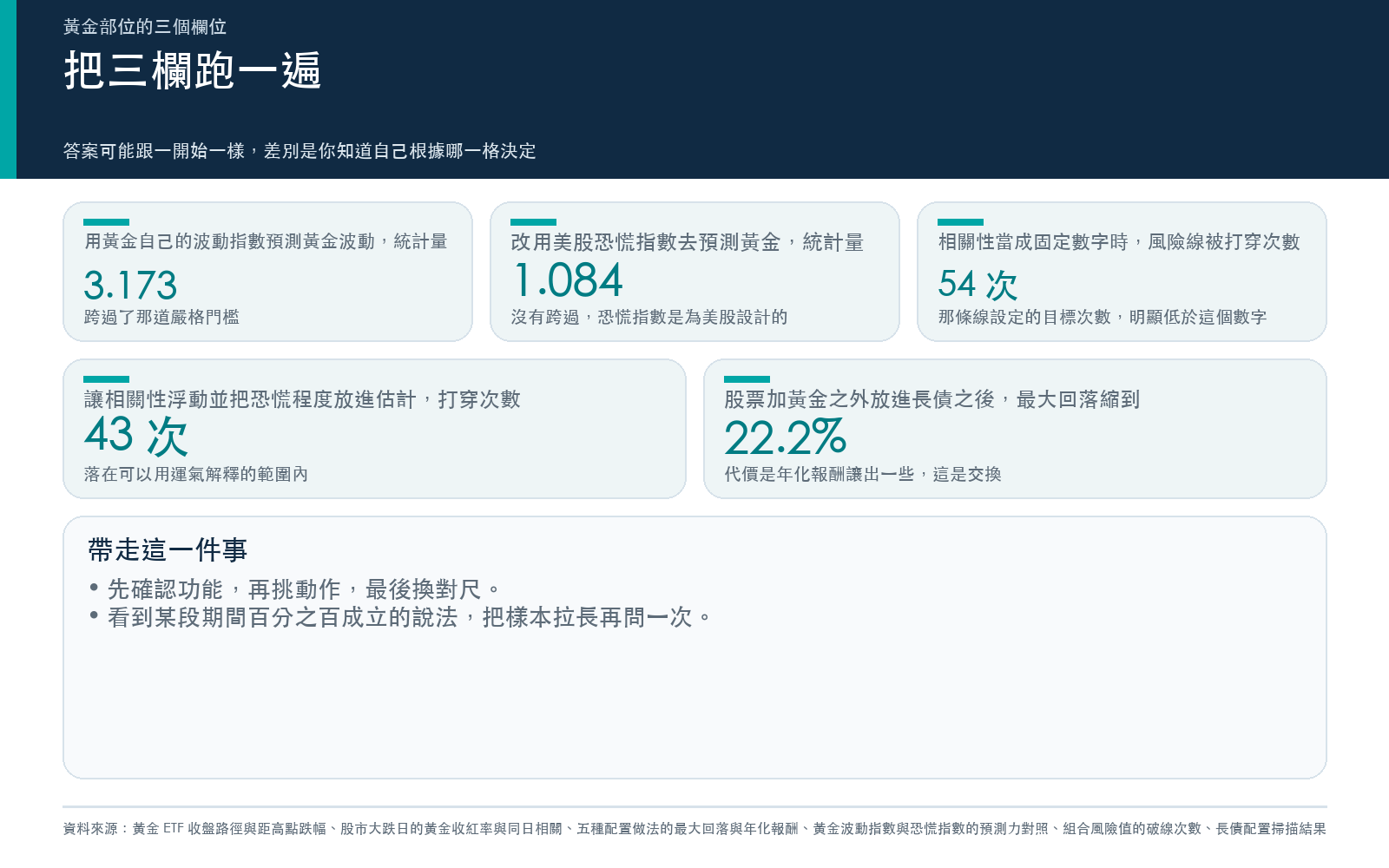Image resolution: width=1389 pixels, height=868 pixels.
Task: Click the value 54 次
Action: point(978,284)
